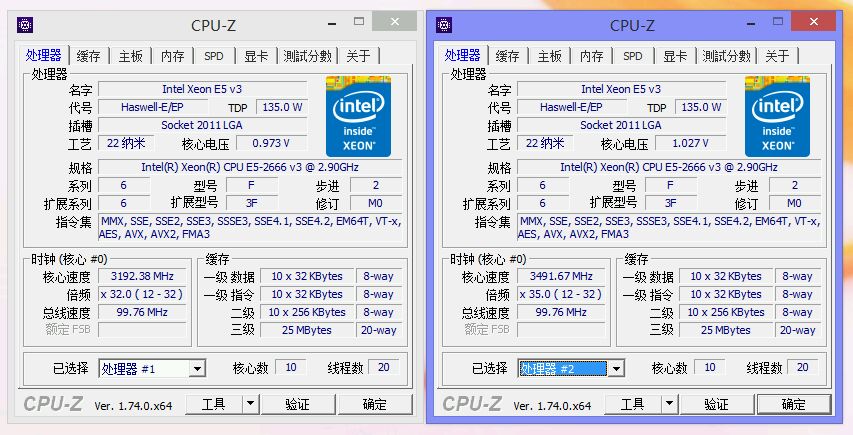Expand the 处理器 #2 selection dropdown
853x435 pixels.
pos(616,369)
